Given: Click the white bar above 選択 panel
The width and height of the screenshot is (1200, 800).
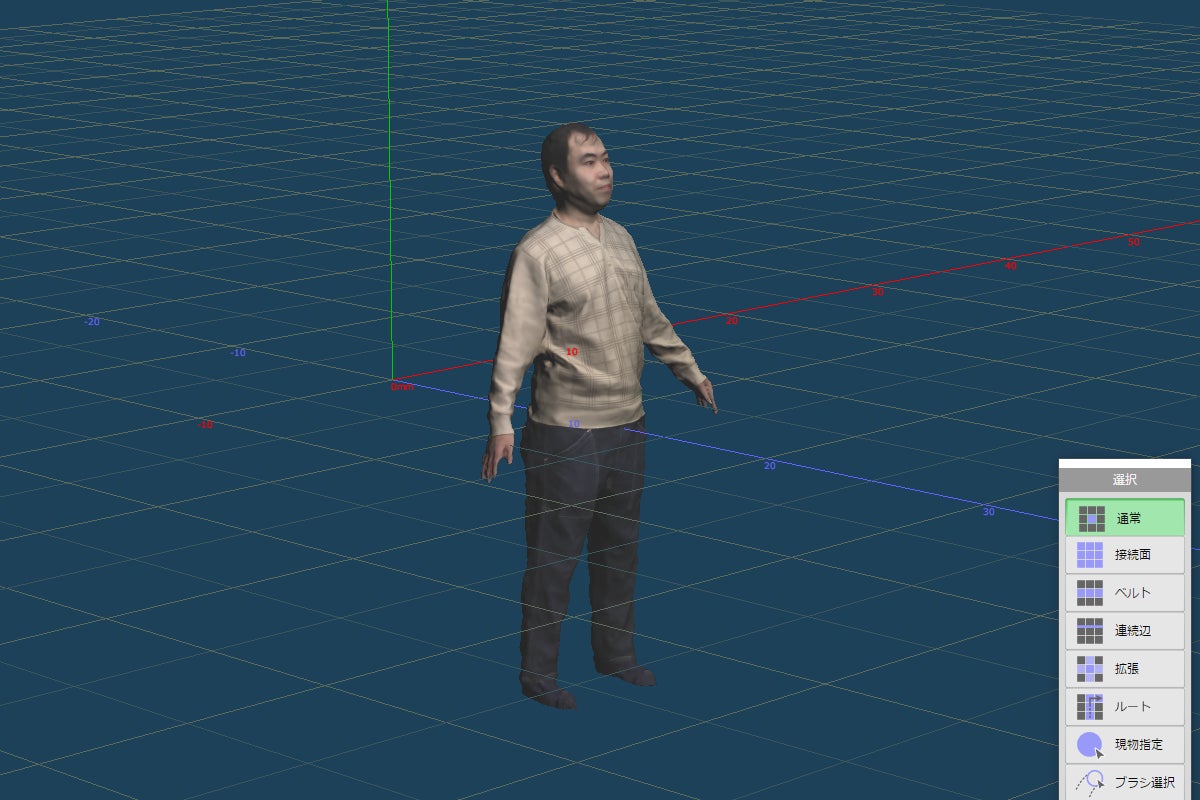Looking at the screenshot, I should click(x=1124, y=463).
